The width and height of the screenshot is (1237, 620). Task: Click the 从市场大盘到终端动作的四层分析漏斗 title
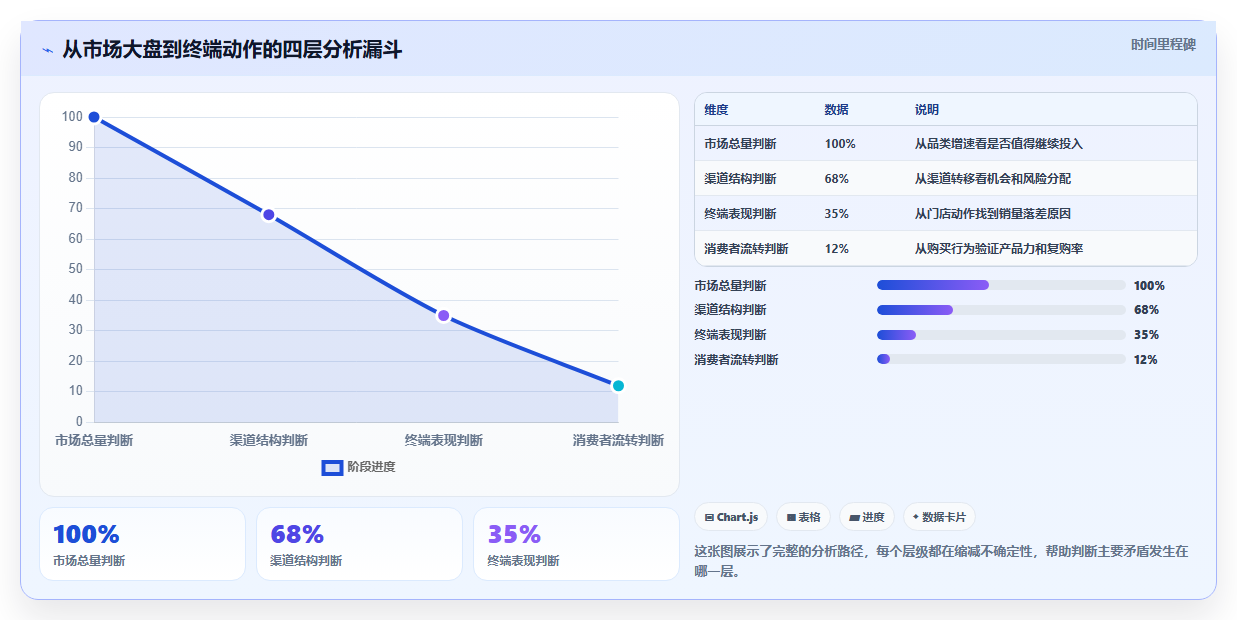[x=232, y=50]
